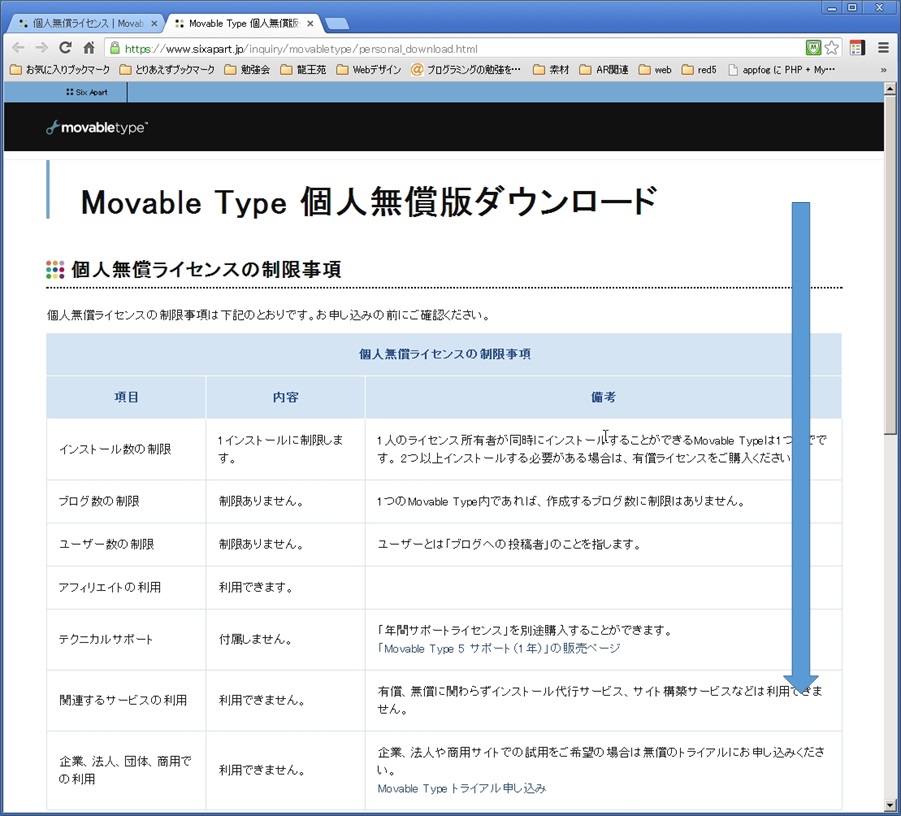Maximize the browser window
901x816 pixels.
click(x=852, y=8)
